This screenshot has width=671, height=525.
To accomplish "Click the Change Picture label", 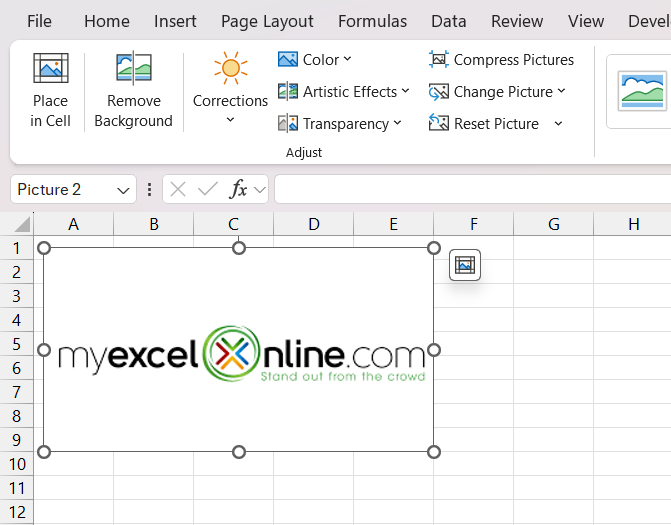I will click(x=503, y=92).
